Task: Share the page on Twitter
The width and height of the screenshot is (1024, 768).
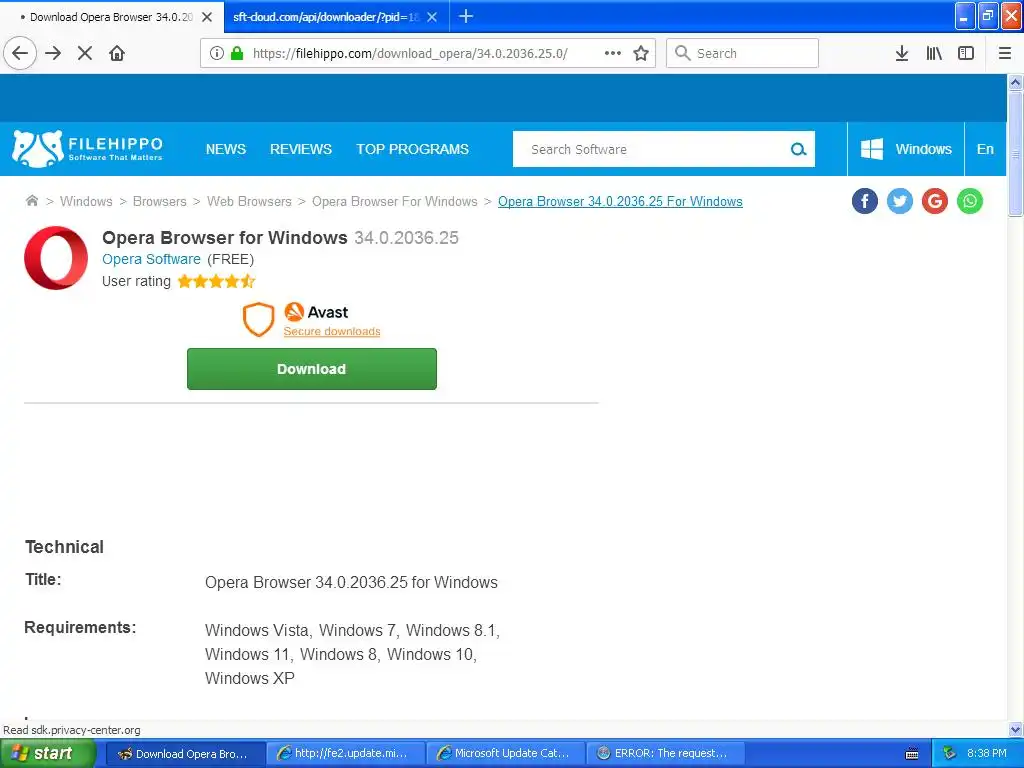Action: coord(900,201)
